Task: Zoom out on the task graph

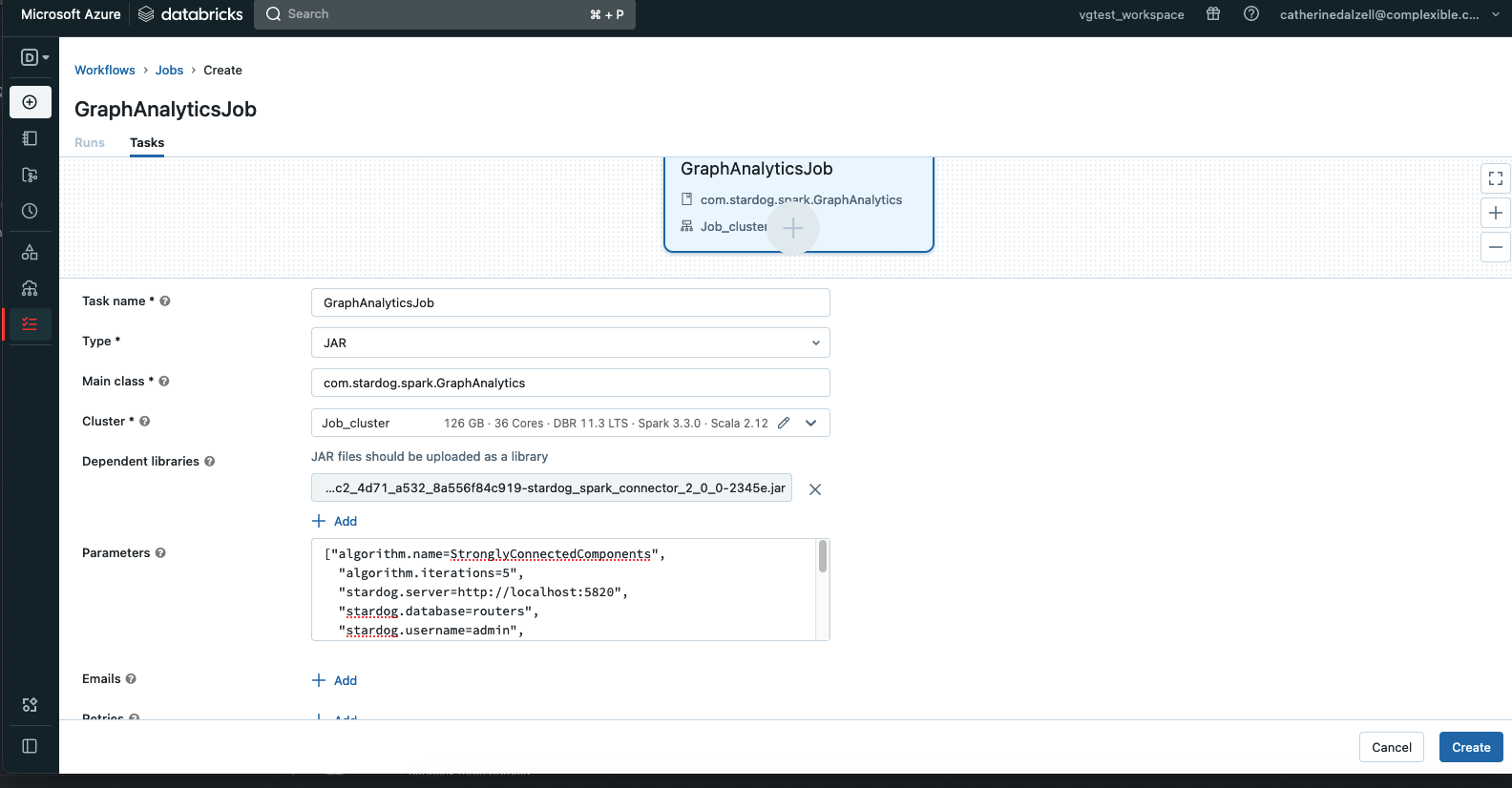Action: (x=1496, y=247)
